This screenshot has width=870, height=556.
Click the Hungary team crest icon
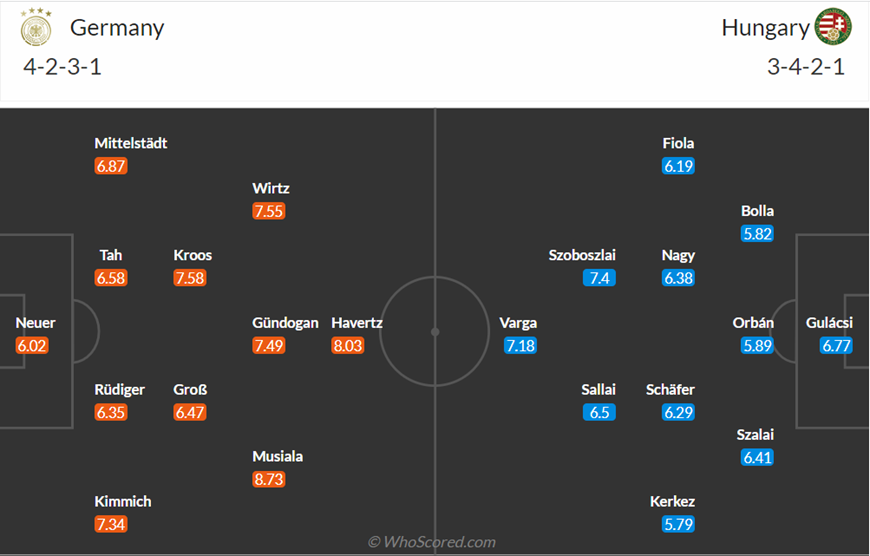pos(833,26)
